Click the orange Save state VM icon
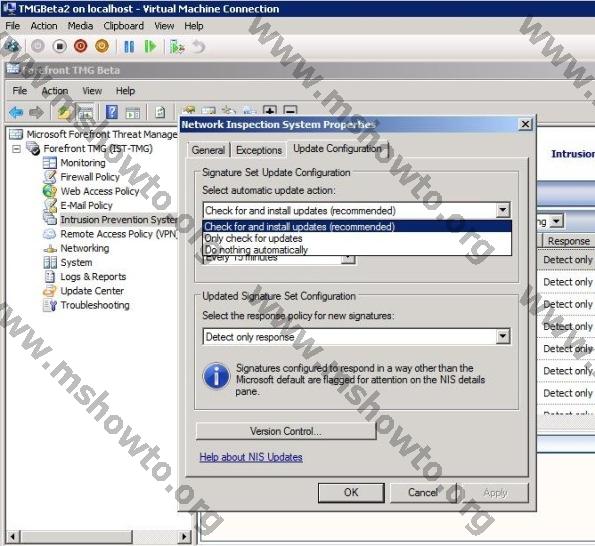Screen dimensions: 595x546 (102, 46)
